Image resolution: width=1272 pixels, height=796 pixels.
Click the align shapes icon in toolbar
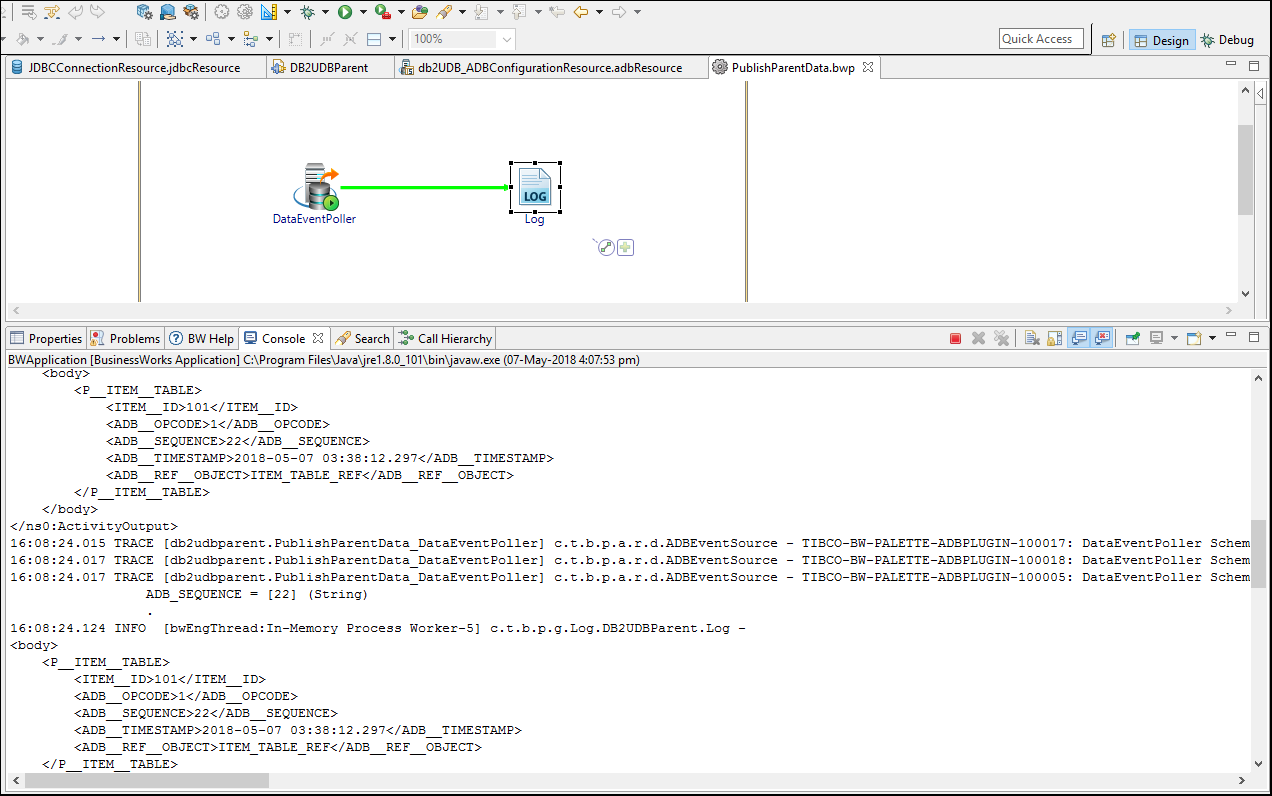pos(213,39)
